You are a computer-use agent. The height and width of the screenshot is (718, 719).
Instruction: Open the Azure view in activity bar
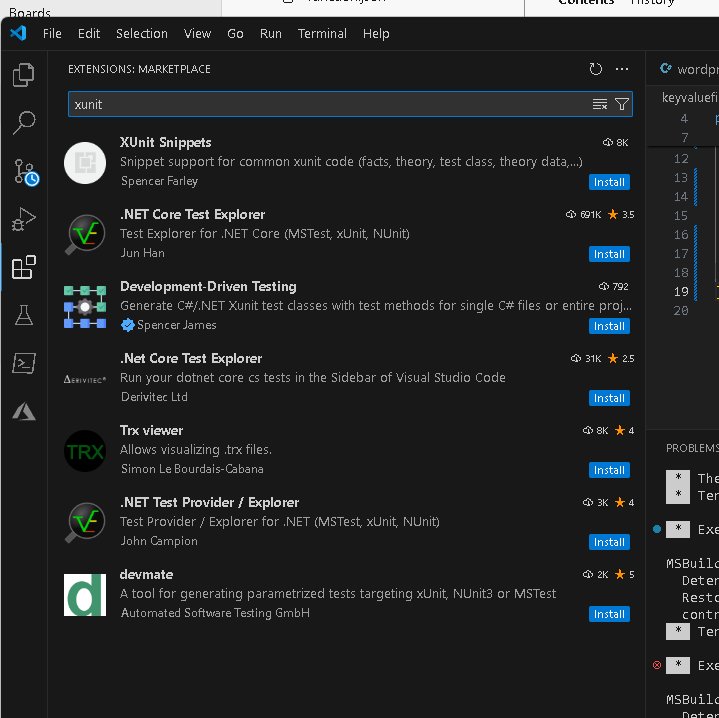click(23, 411)
